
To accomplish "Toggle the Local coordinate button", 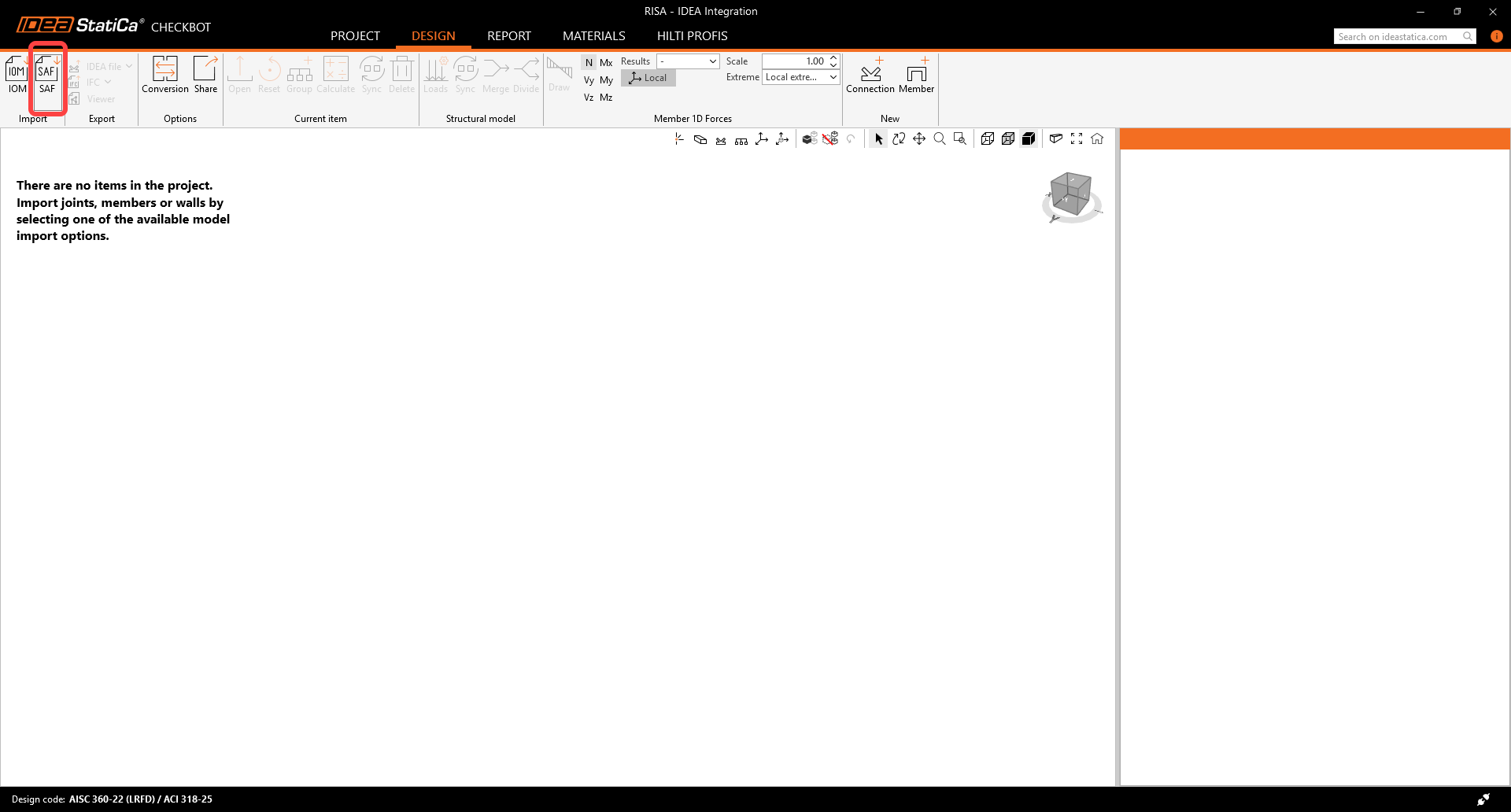I will click(x=648, y=78).
